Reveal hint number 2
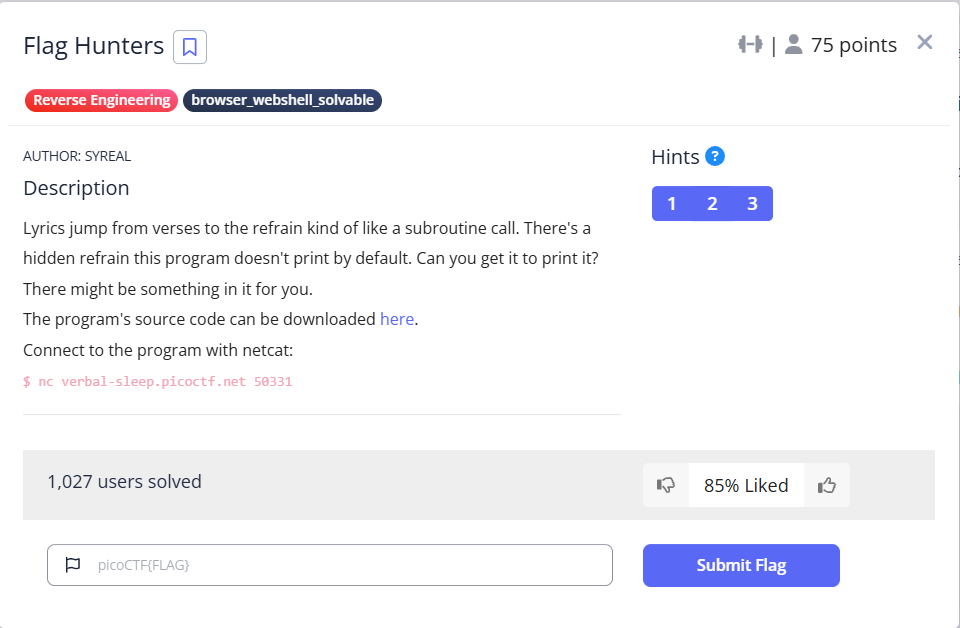Viewport: 960px width, 628px height. coord(712,204)
